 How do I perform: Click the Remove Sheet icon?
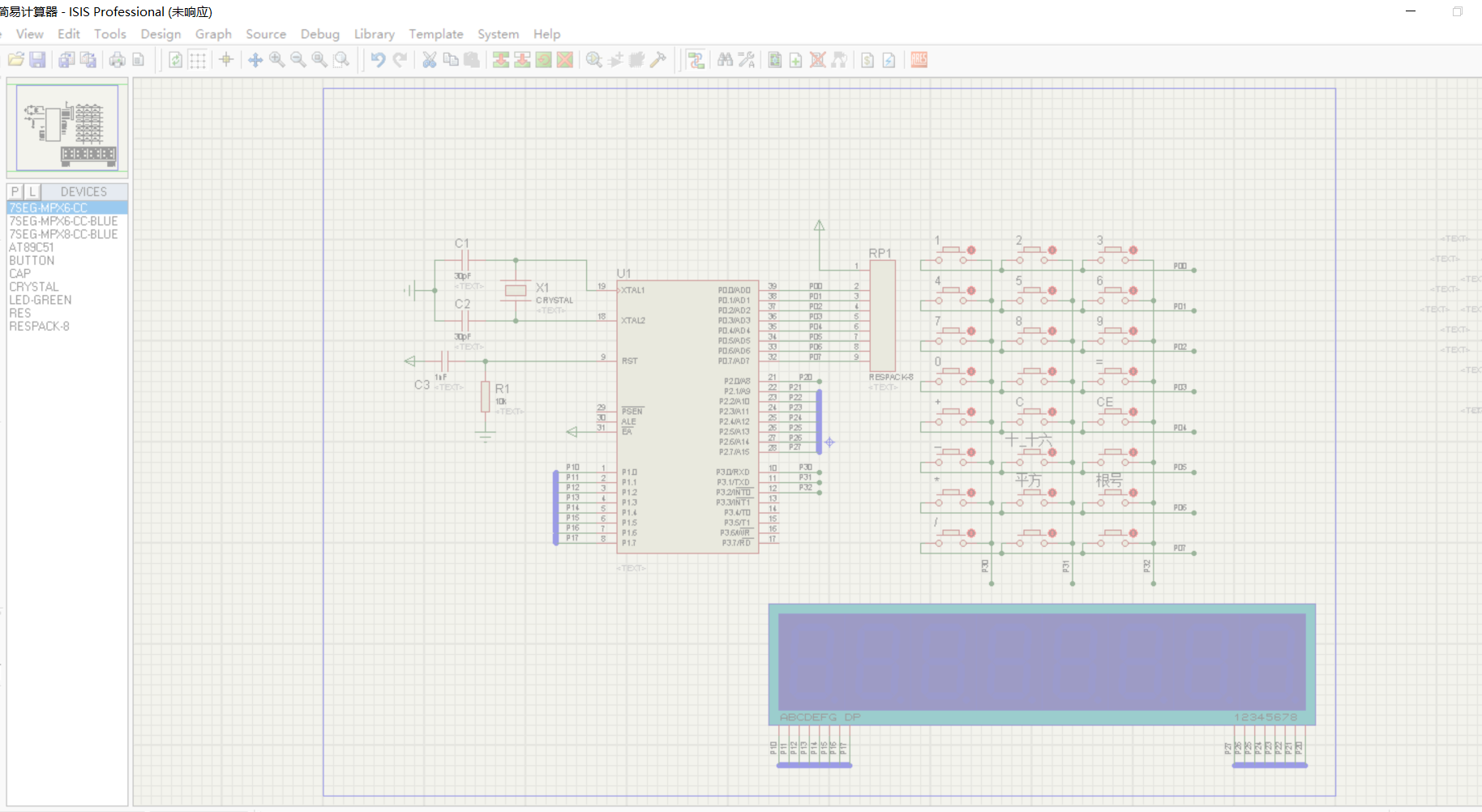pyautogui.click(x=818, y=60)
